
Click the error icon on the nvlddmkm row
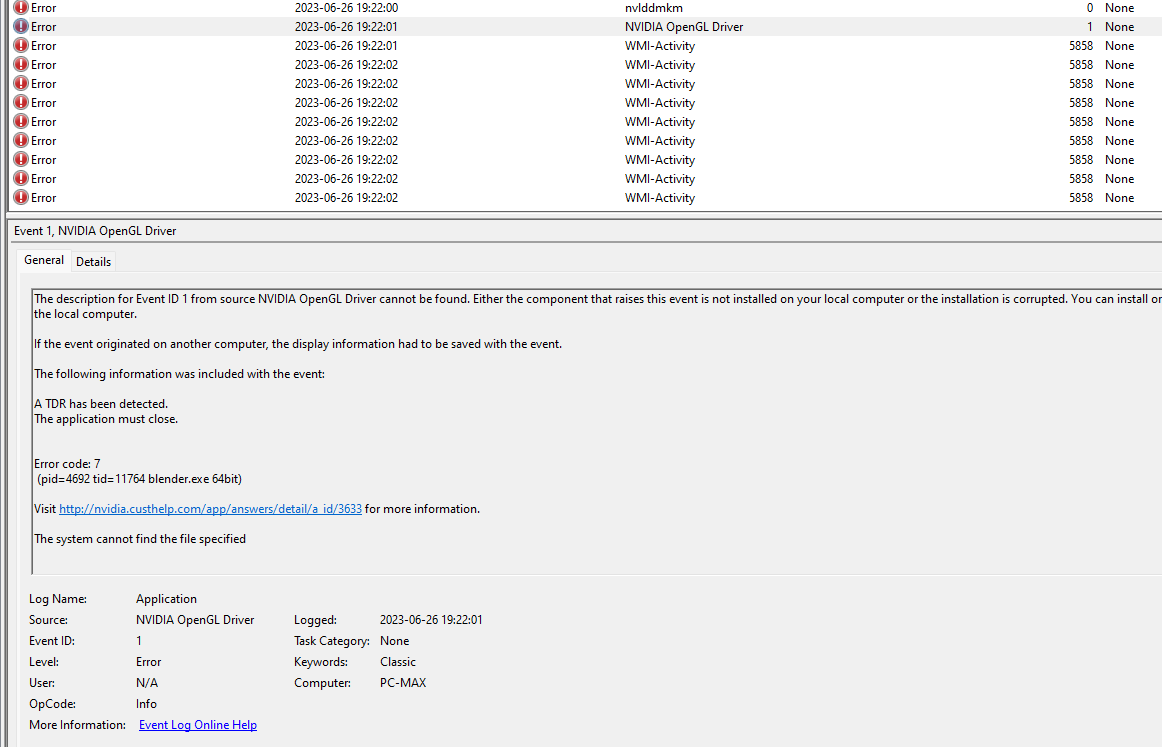click(x=20, y=8)
